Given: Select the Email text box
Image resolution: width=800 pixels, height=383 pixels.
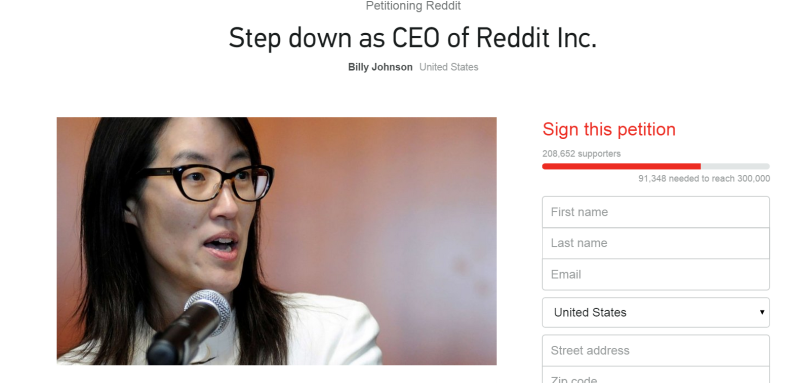Looking at the screenshot, I should (x=656, y=274).
